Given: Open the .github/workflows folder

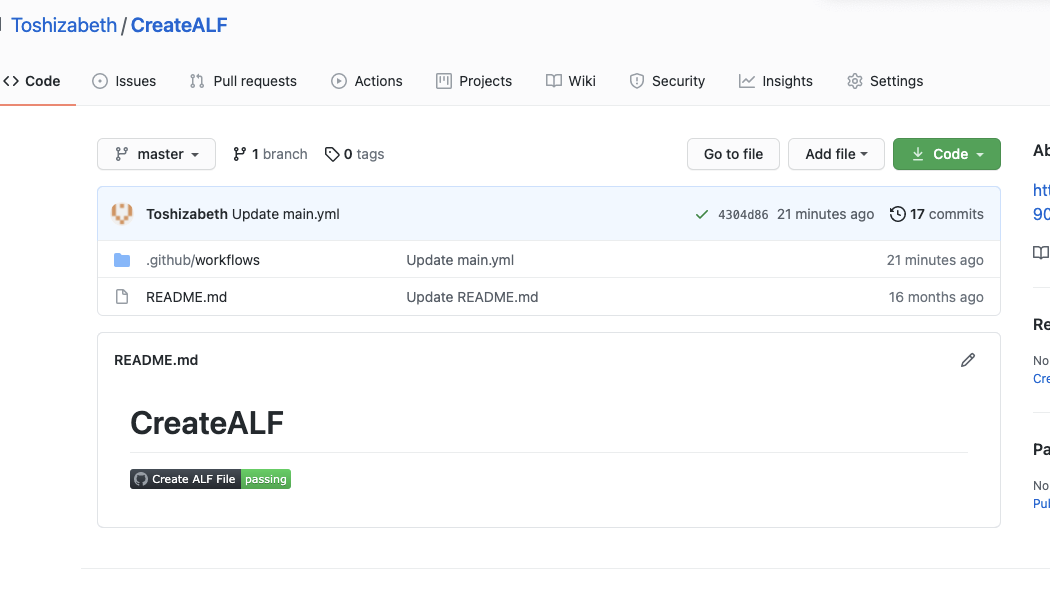Looking at the screenshot, I should (x=203, y=260).
